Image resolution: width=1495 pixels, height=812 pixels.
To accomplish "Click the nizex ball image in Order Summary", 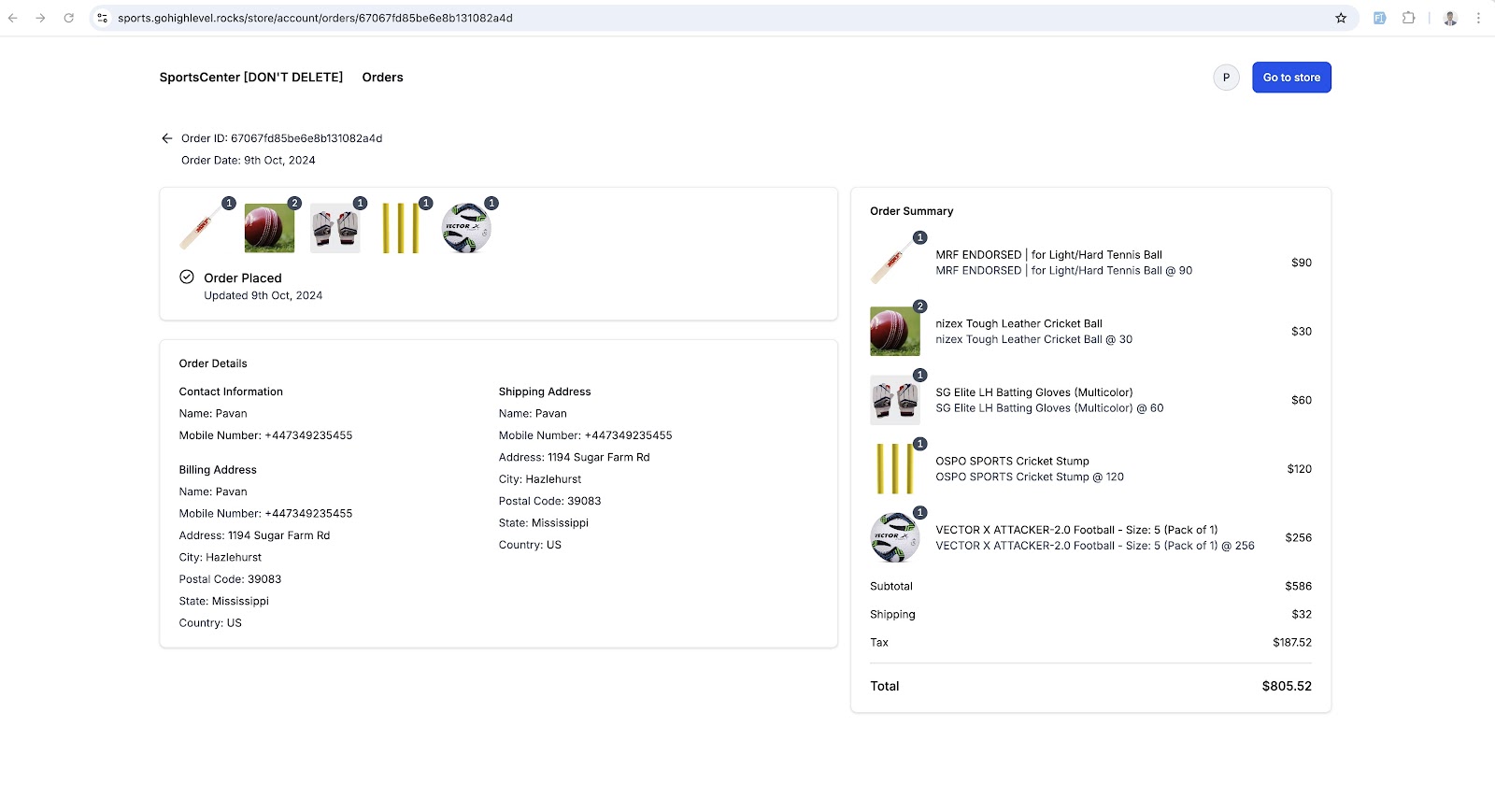I will point(895,331).
